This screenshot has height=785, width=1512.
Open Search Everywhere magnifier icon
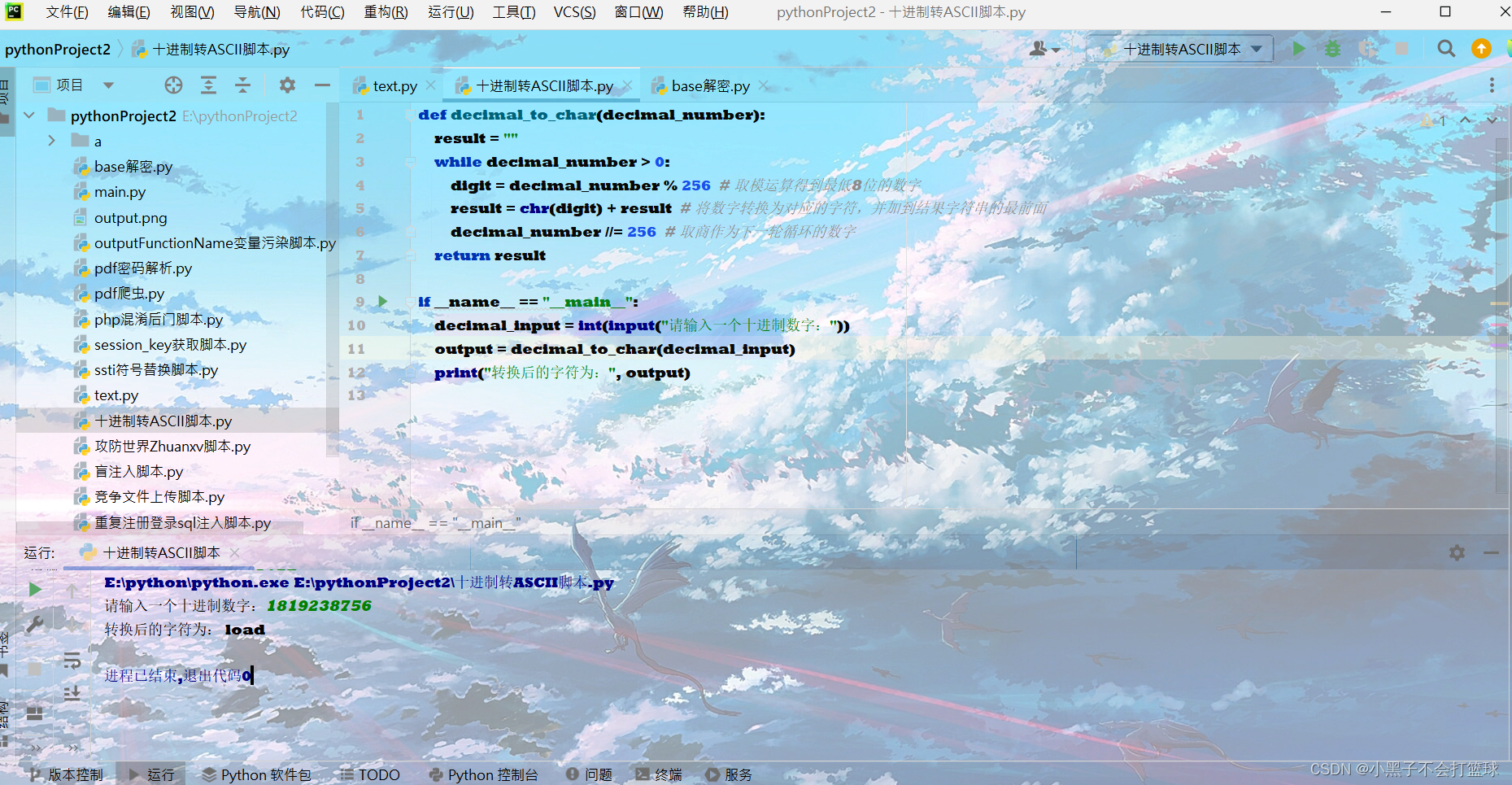coord(1446,49)
